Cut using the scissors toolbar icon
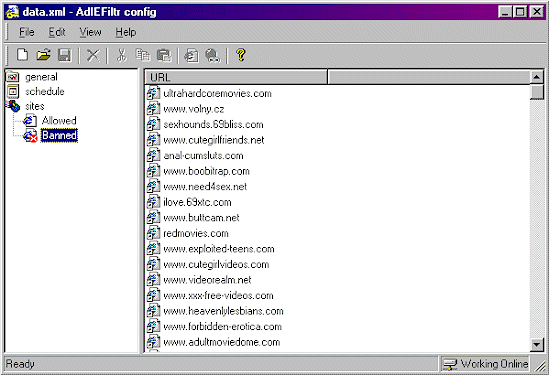 (x=121, y=55)
